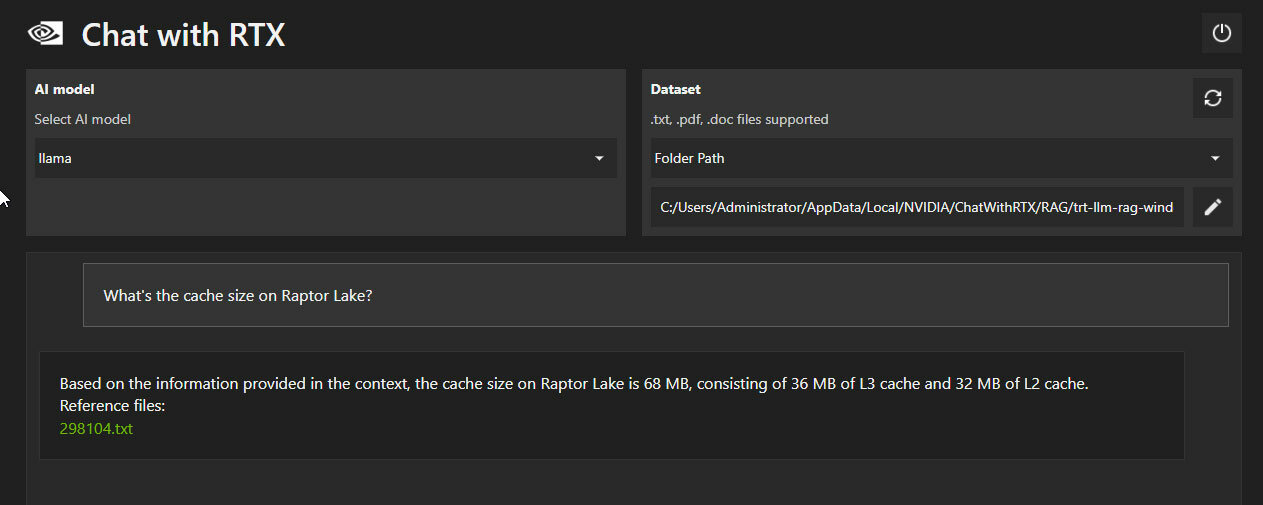Click the Chat with RTX title
Viewport: 1263px width, 505px height.
183,35
